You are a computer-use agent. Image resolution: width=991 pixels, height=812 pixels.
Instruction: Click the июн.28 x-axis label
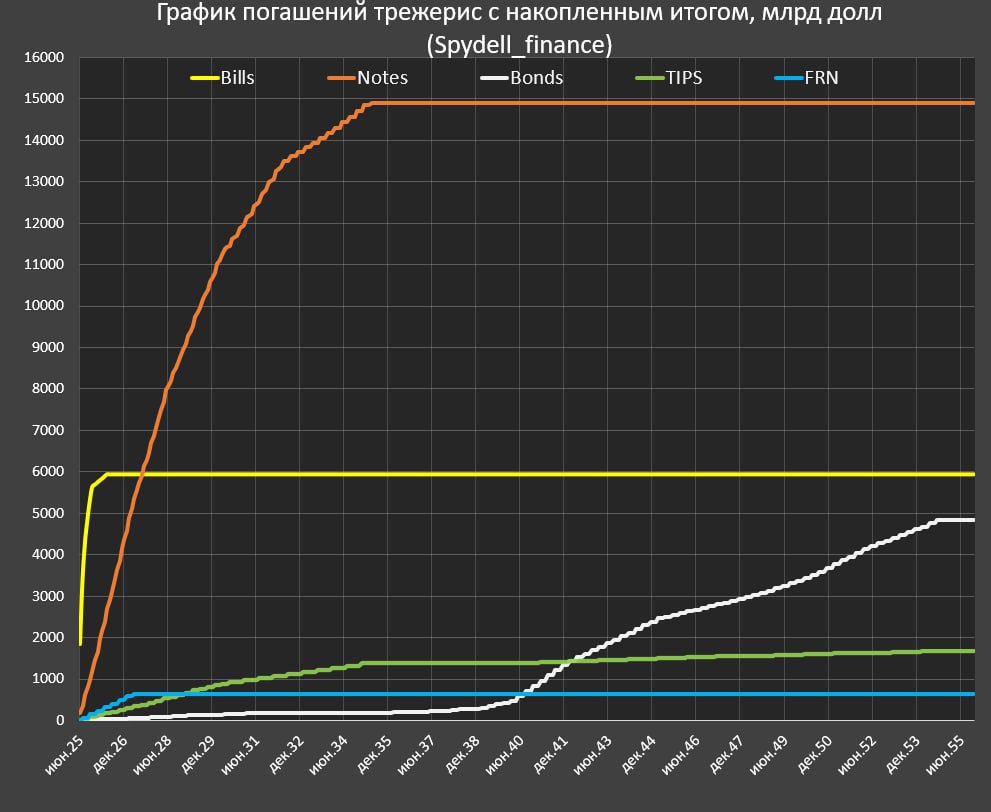153,754
